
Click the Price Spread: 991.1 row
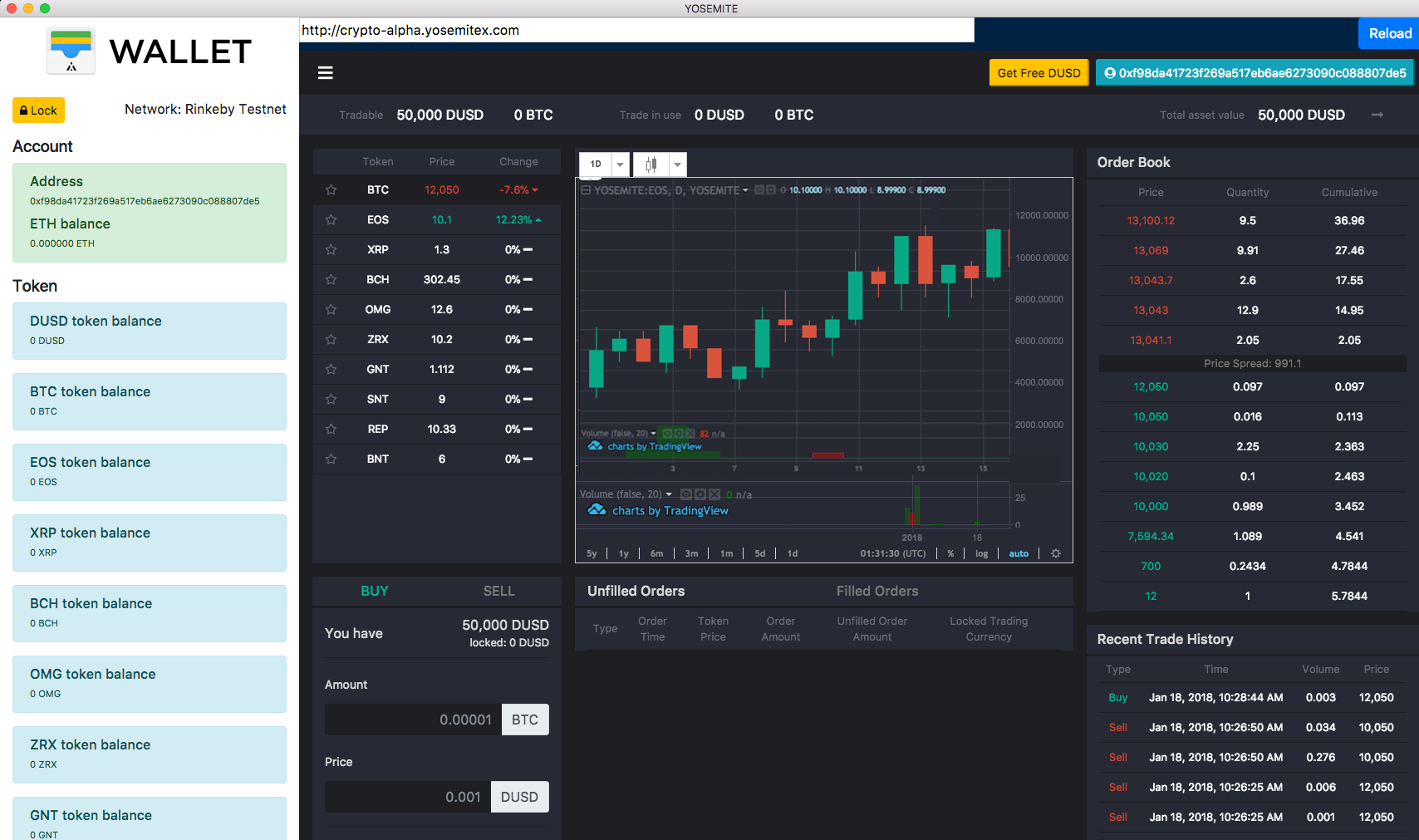click(x=1253, y=364)
